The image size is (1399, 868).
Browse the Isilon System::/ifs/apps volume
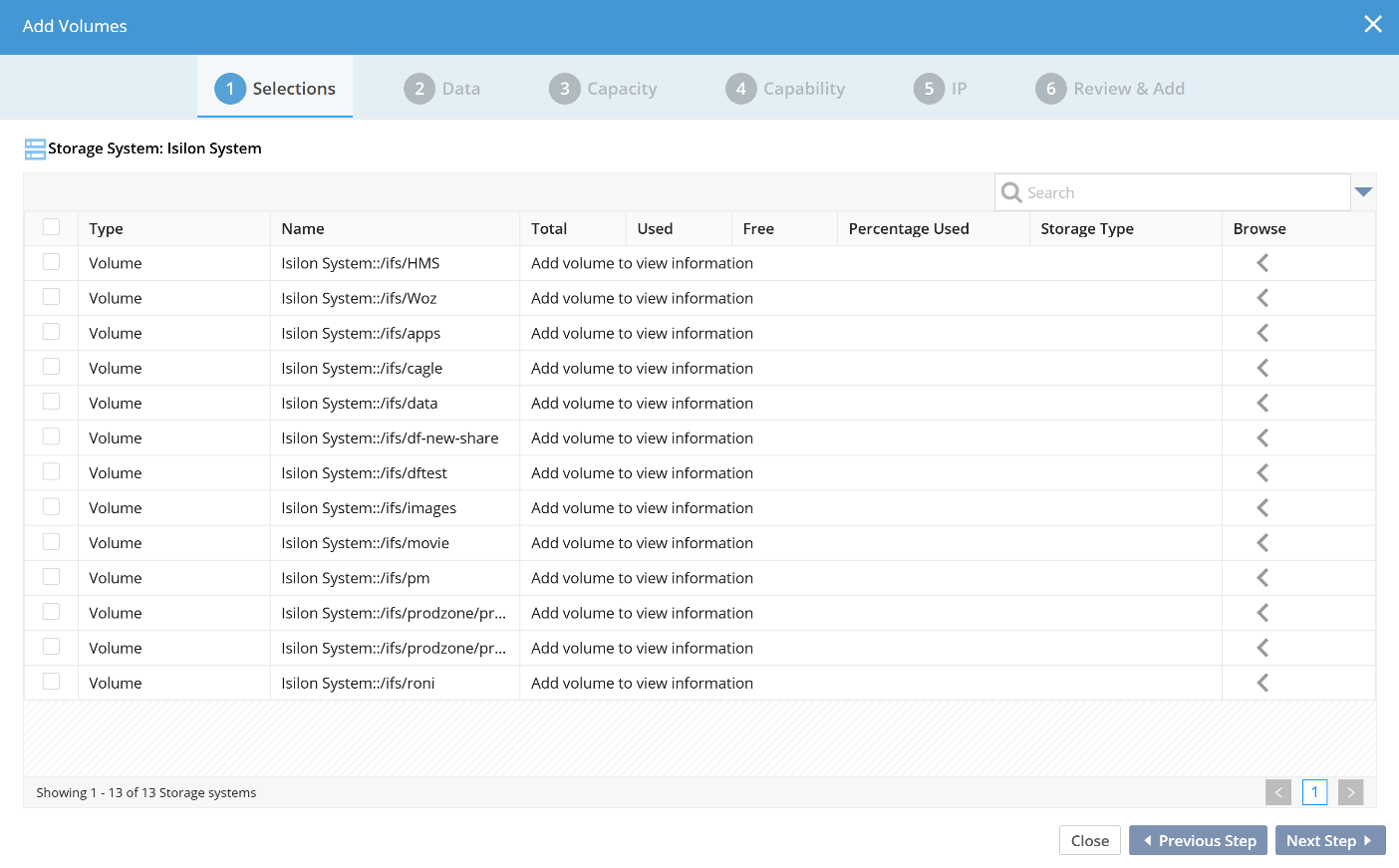pos(1262,333)
